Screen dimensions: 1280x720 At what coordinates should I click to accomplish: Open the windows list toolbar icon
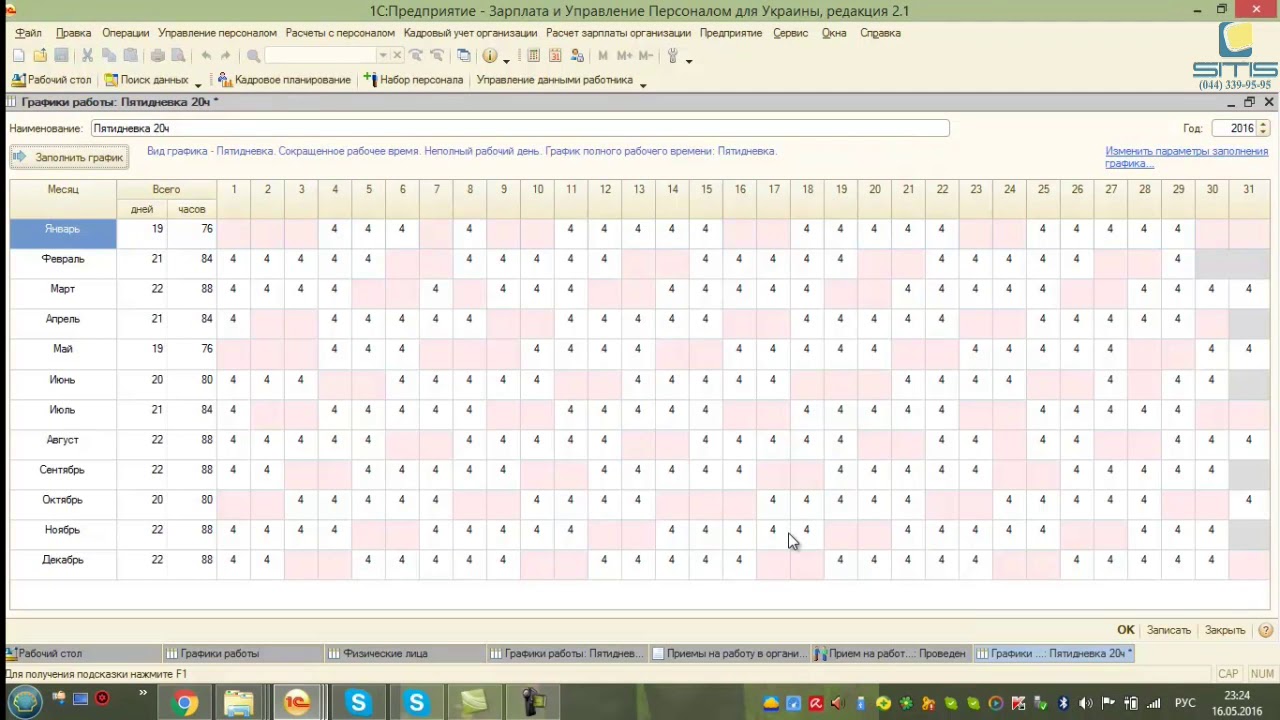click(463, 56)
